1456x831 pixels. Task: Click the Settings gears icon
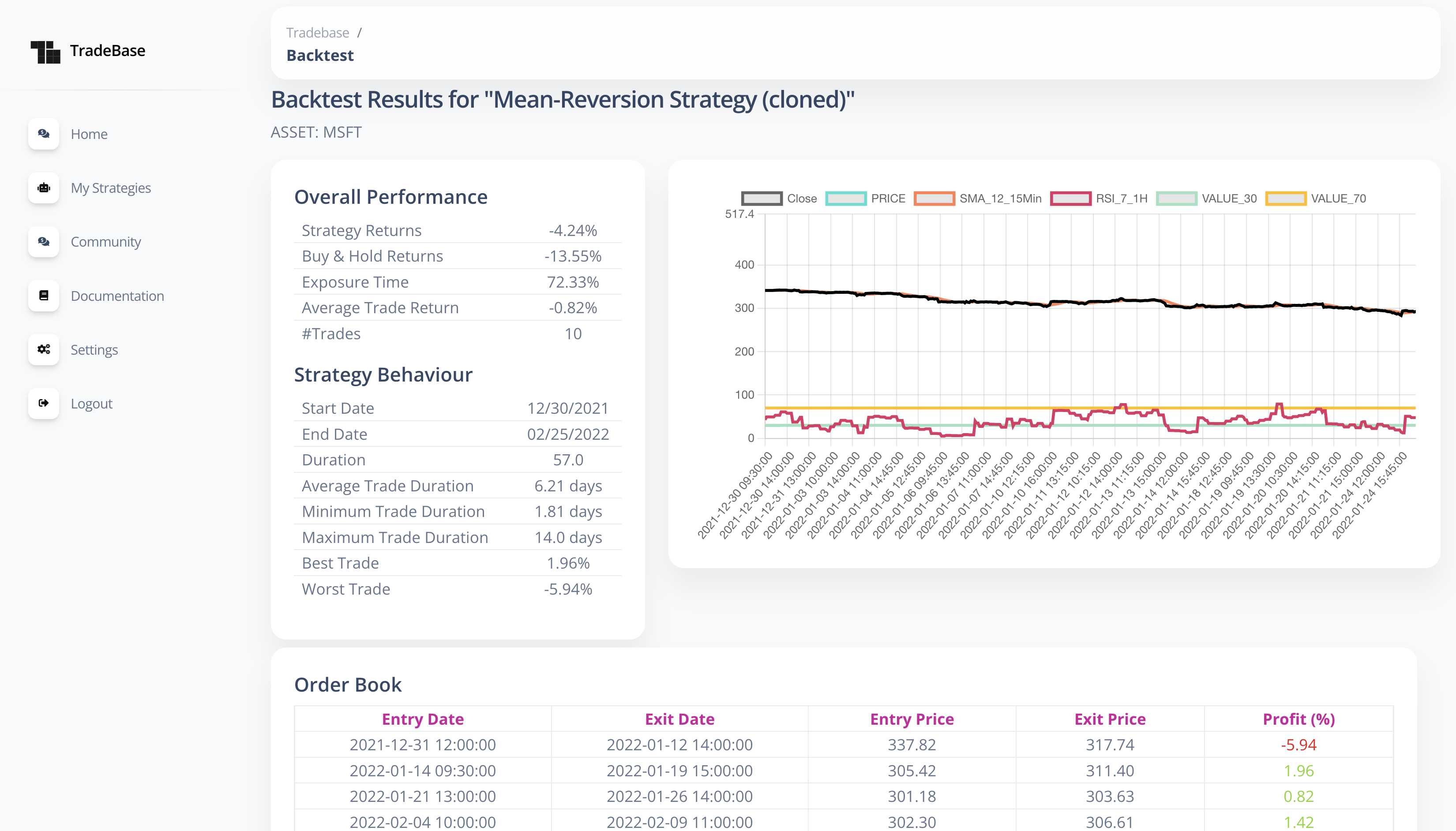click(x=44, y=349)
